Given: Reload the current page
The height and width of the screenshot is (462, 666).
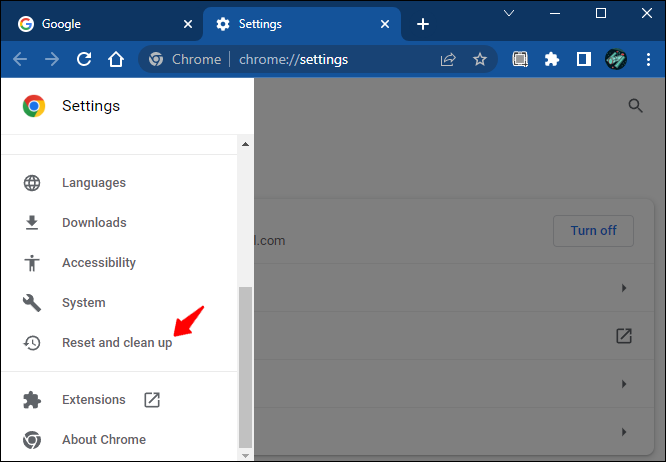Looking at the screenshot, I should (x=84, y=59).
